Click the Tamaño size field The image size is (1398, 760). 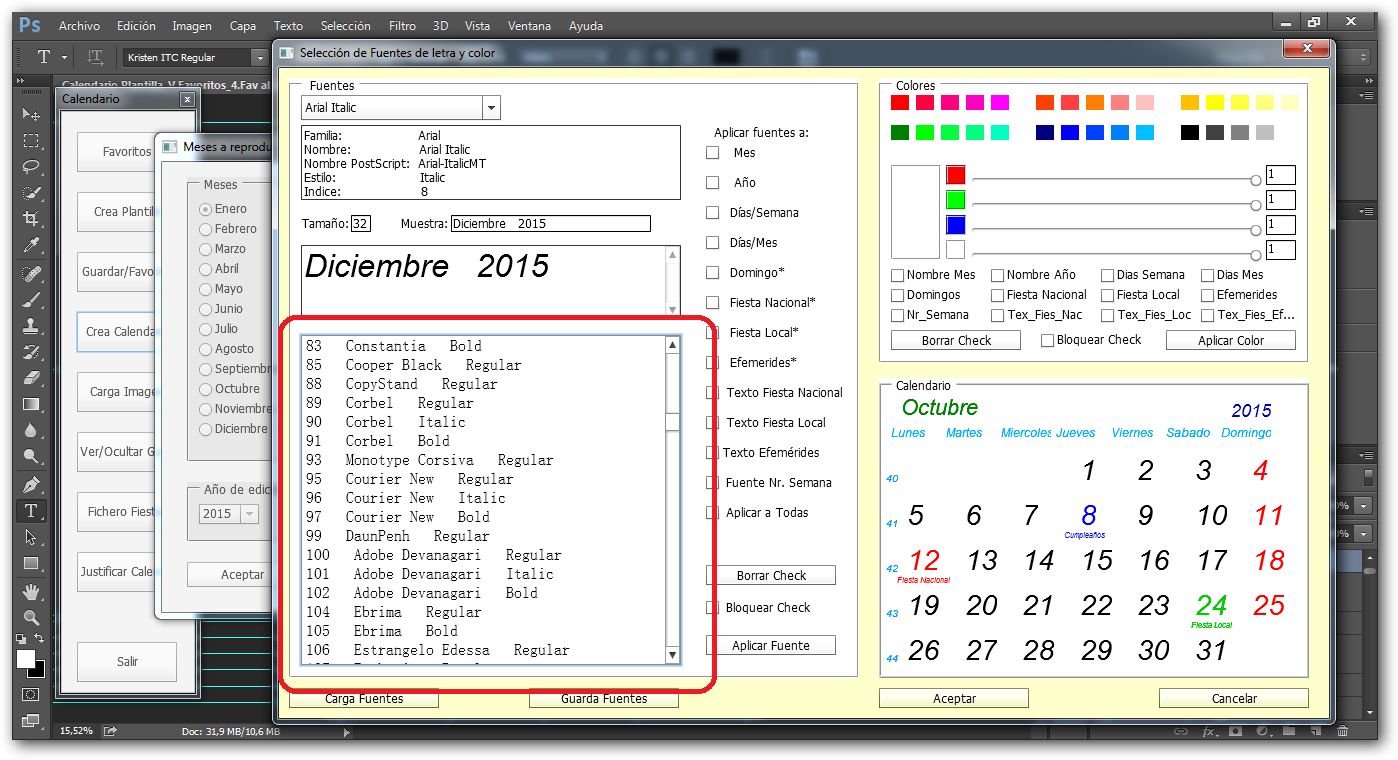tap(361, 223)
